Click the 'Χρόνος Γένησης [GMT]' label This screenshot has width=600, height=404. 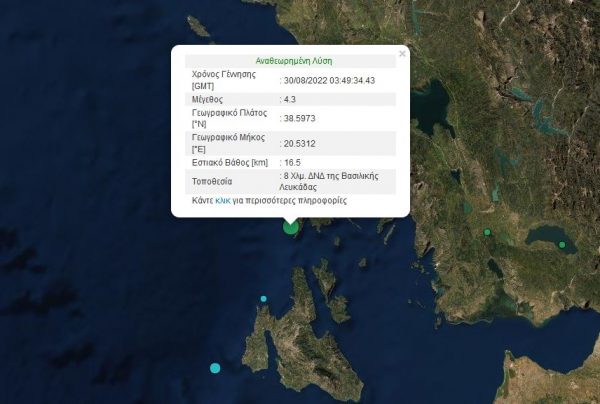[x=223, y=80]
